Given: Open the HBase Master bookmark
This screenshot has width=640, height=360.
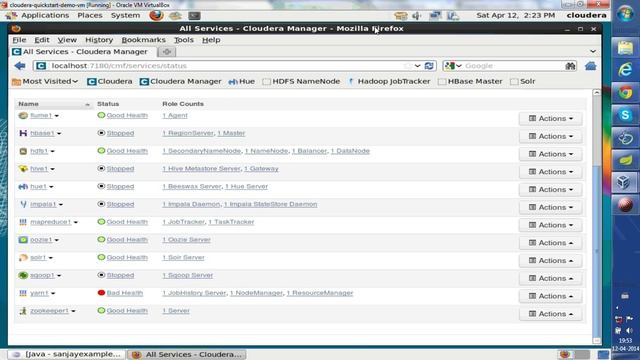Looking at the screenshot, I should pos(470,82).
